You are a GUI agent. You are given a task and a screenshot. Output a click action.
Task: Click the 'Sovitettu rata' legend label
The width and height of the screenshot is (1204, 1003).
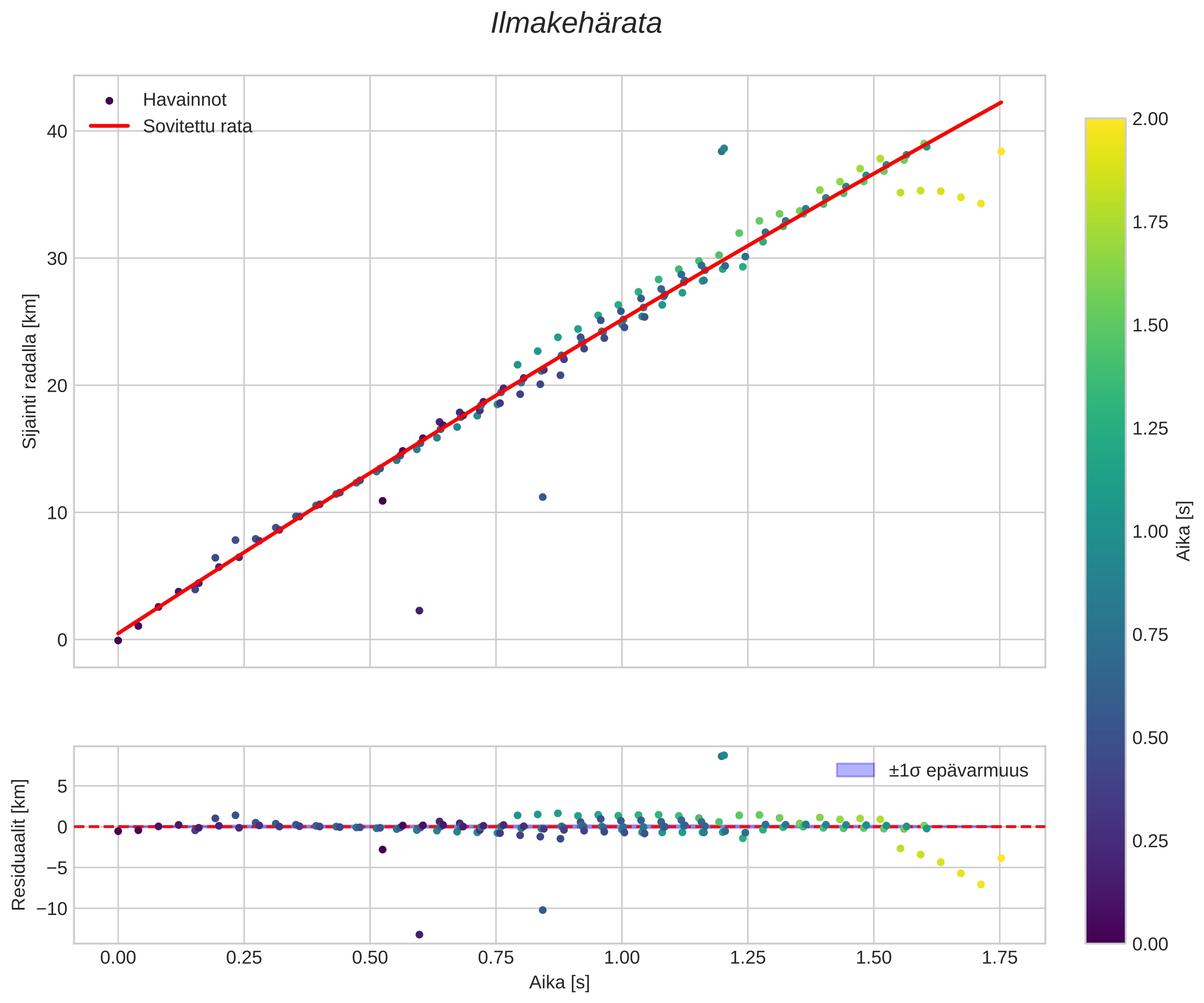tap(197, 126)
